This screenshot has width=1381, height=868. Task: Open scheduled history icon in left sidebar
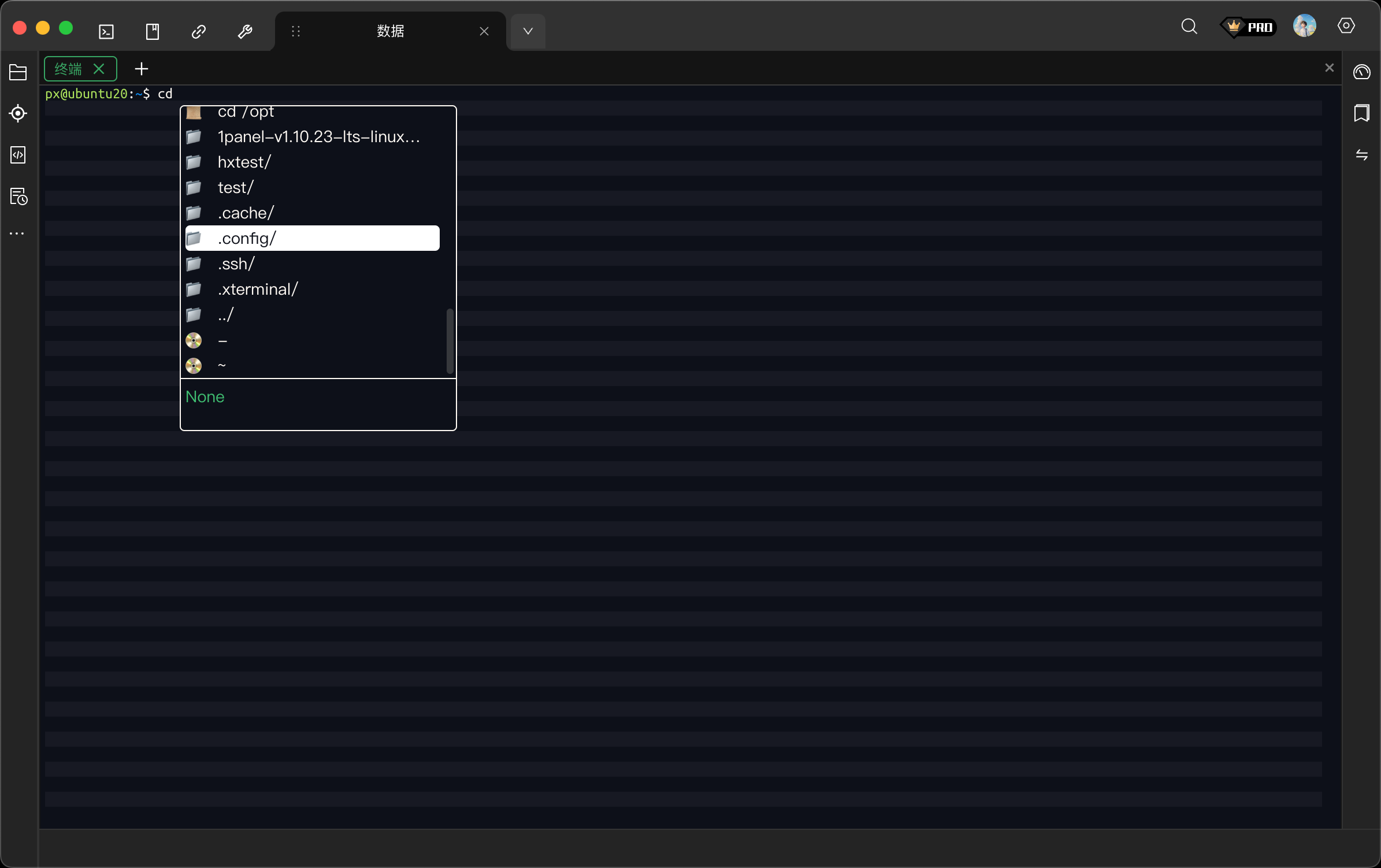click(18, 196)
